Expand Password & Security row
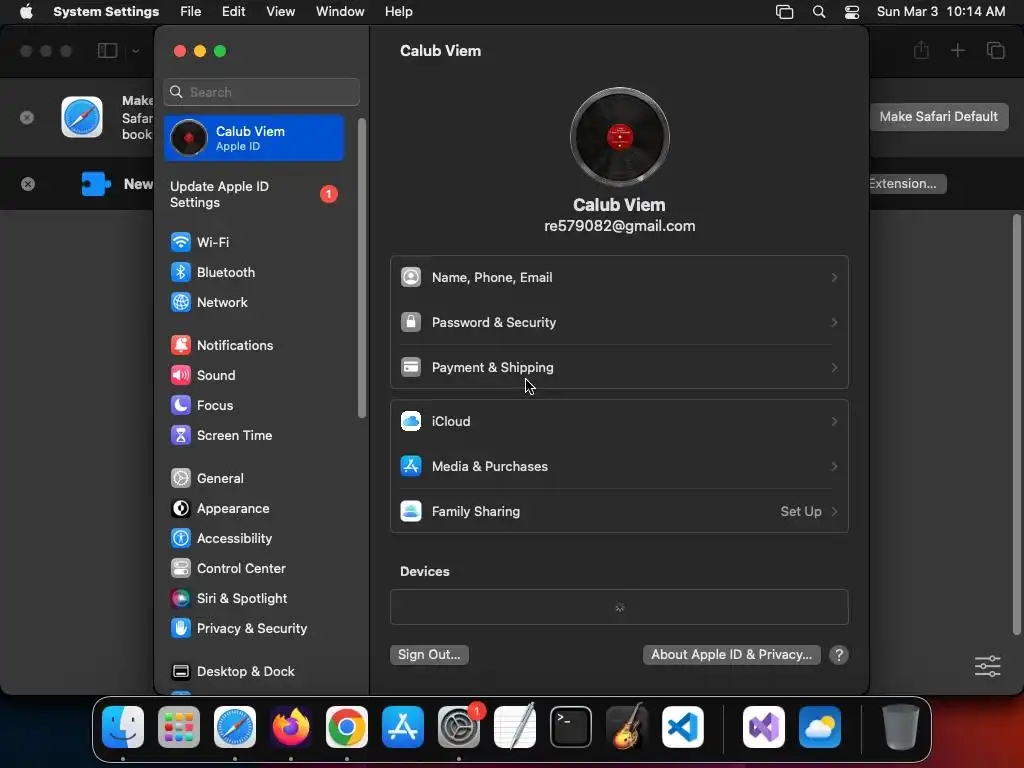The height and width of the screenshot is (768, 1024). (619, 323)
